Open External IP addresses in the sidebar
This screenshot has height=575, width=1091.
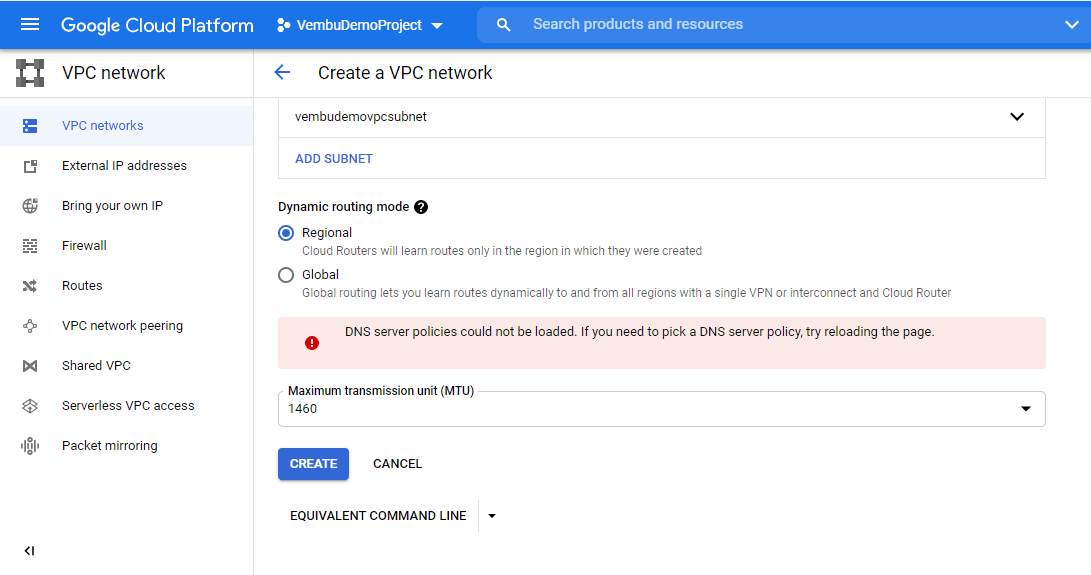point(125,166)
